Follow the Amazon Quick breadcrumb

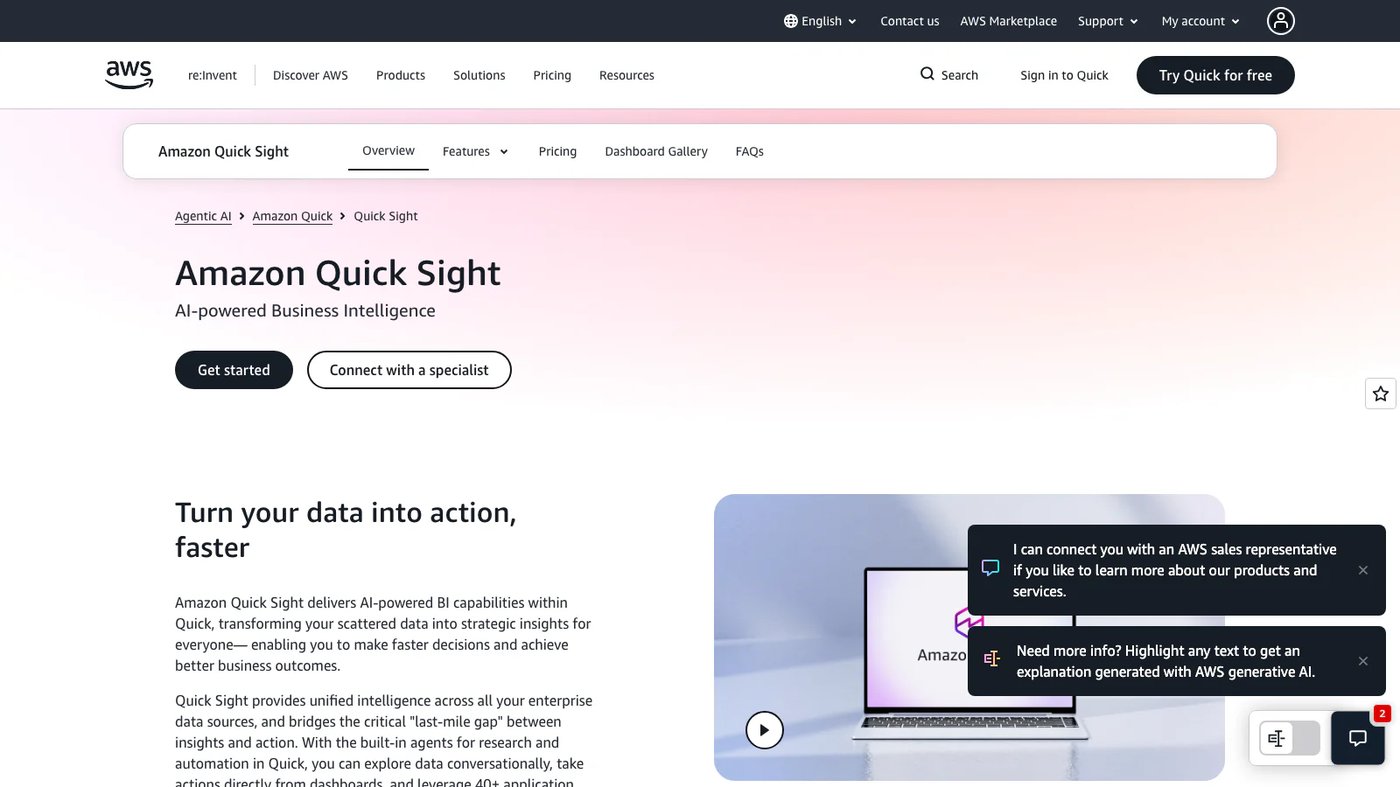click(x=292, y=216)
